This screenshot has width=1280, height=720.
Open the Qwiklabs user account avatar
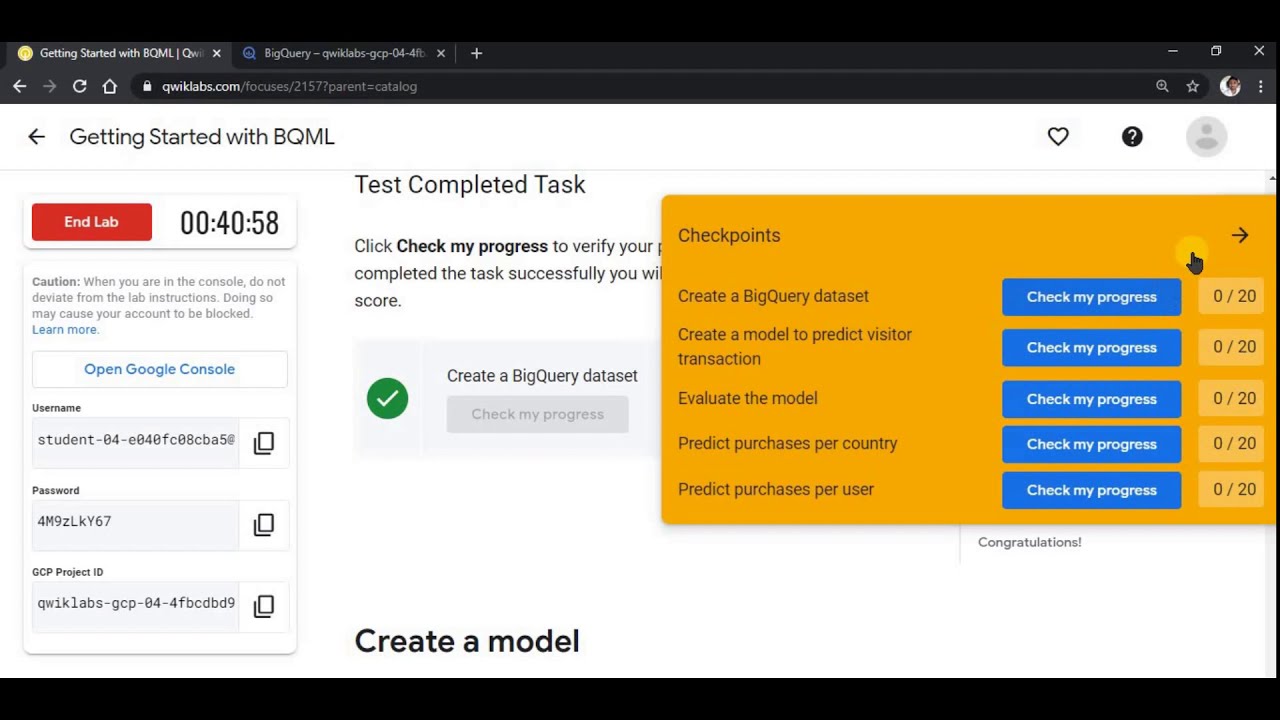click(1206, 137)
